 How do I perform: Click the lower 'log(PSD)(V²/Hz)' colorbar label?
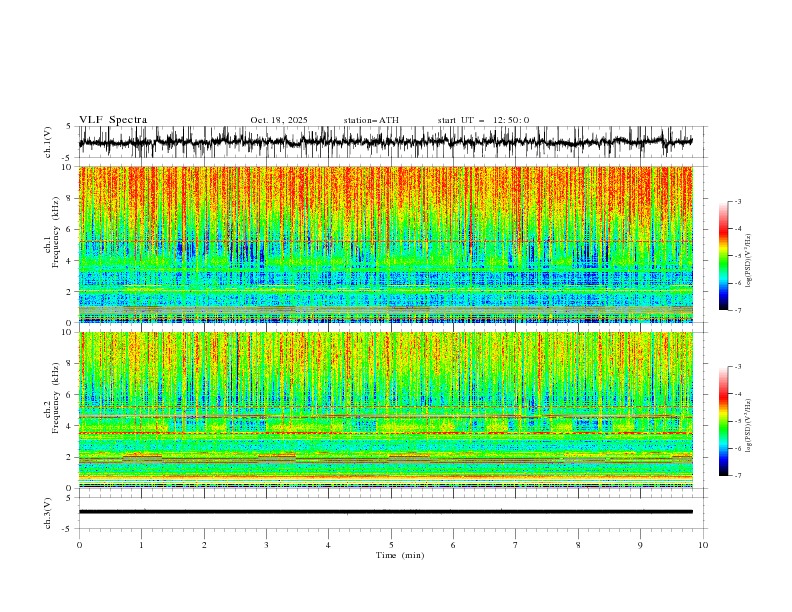(x=749, y=426)
